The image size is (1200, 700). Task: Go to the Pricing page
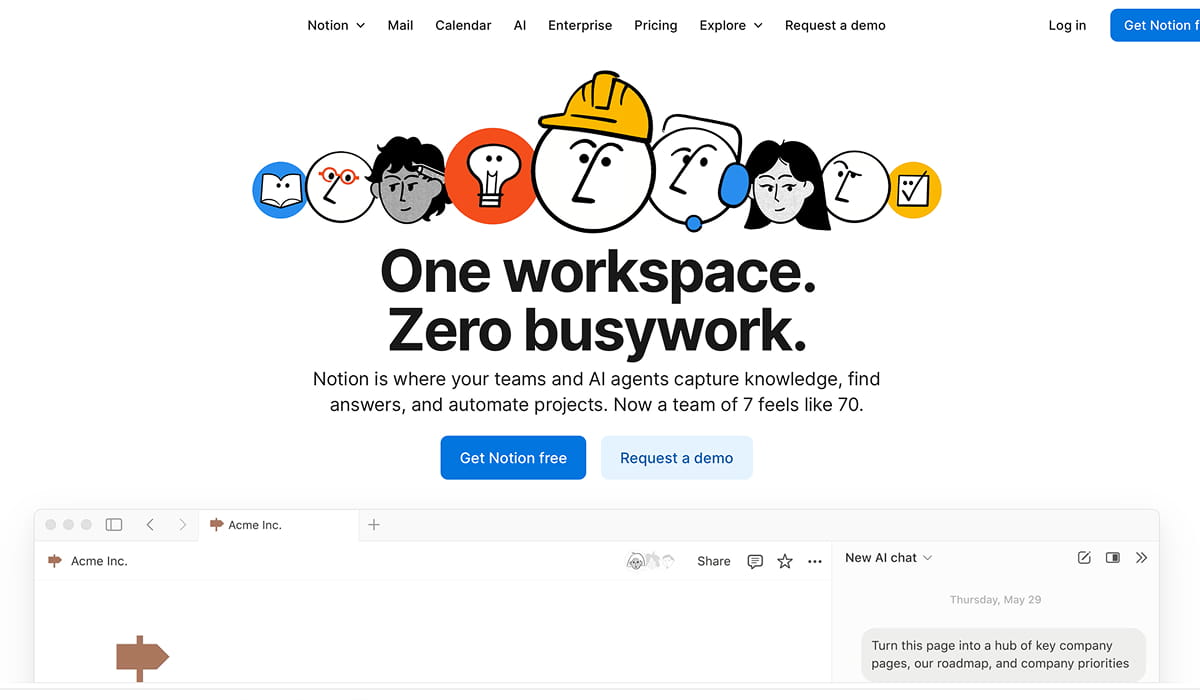tap(655, 25)
